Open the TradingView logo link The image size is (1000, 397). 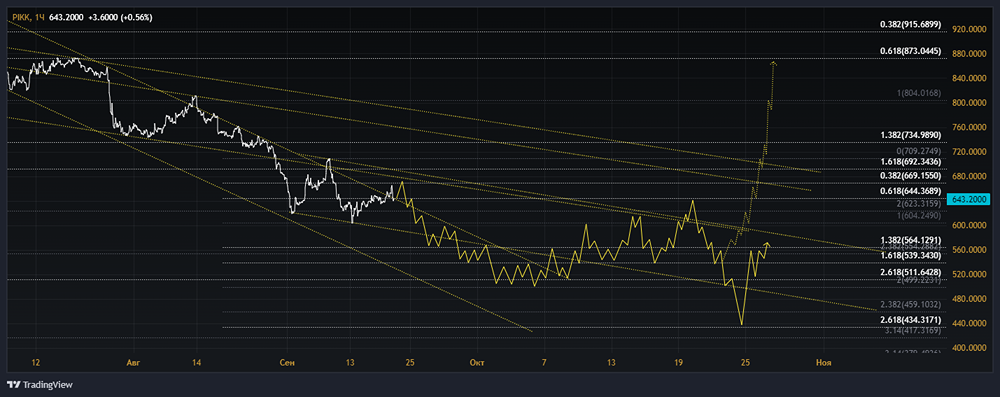pyautogui.click(x=40, y=385)
